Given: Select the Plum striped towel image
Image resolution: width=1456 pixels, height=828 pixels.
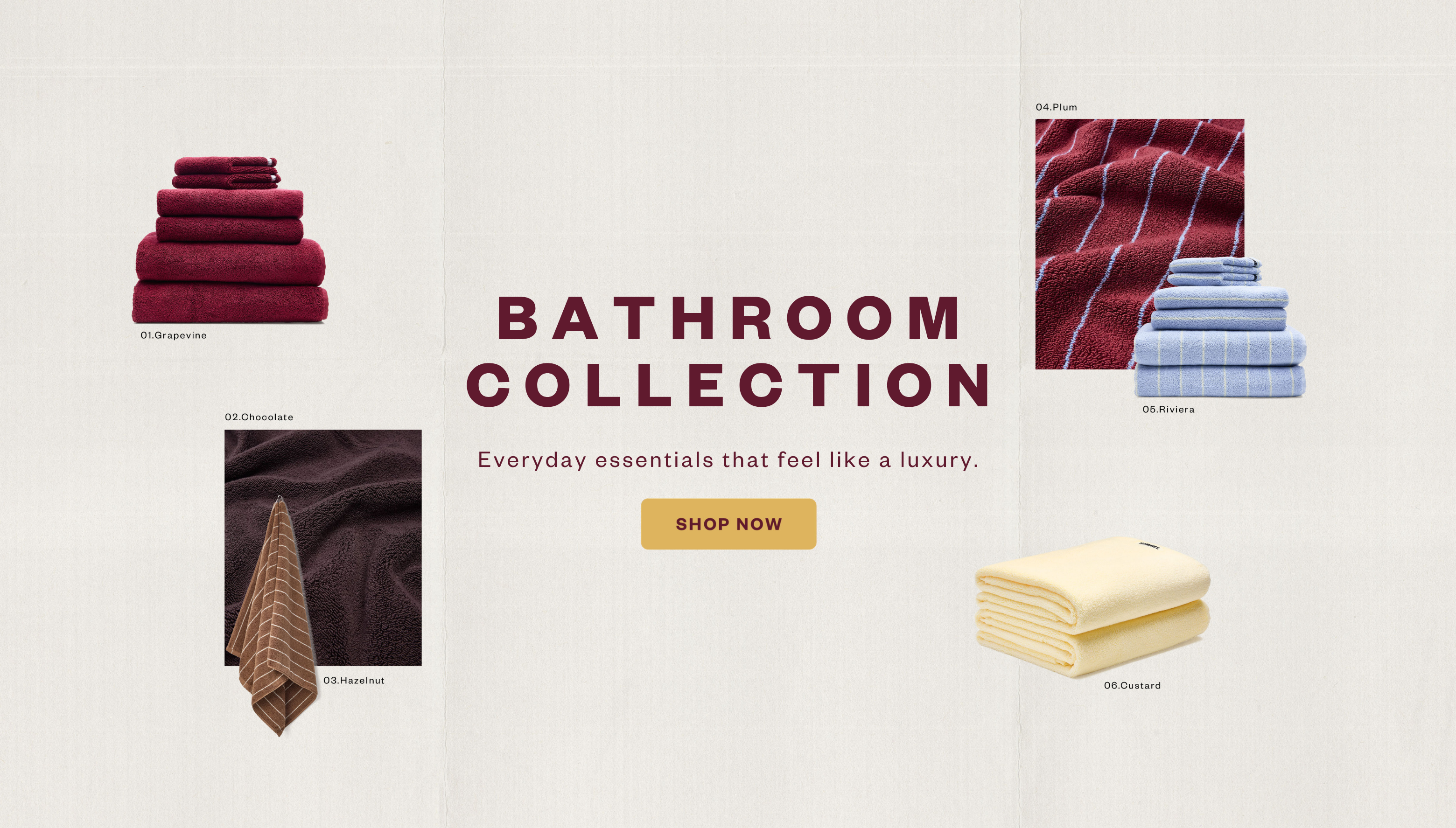Looking at the screenshot, I should point(1139,244).
